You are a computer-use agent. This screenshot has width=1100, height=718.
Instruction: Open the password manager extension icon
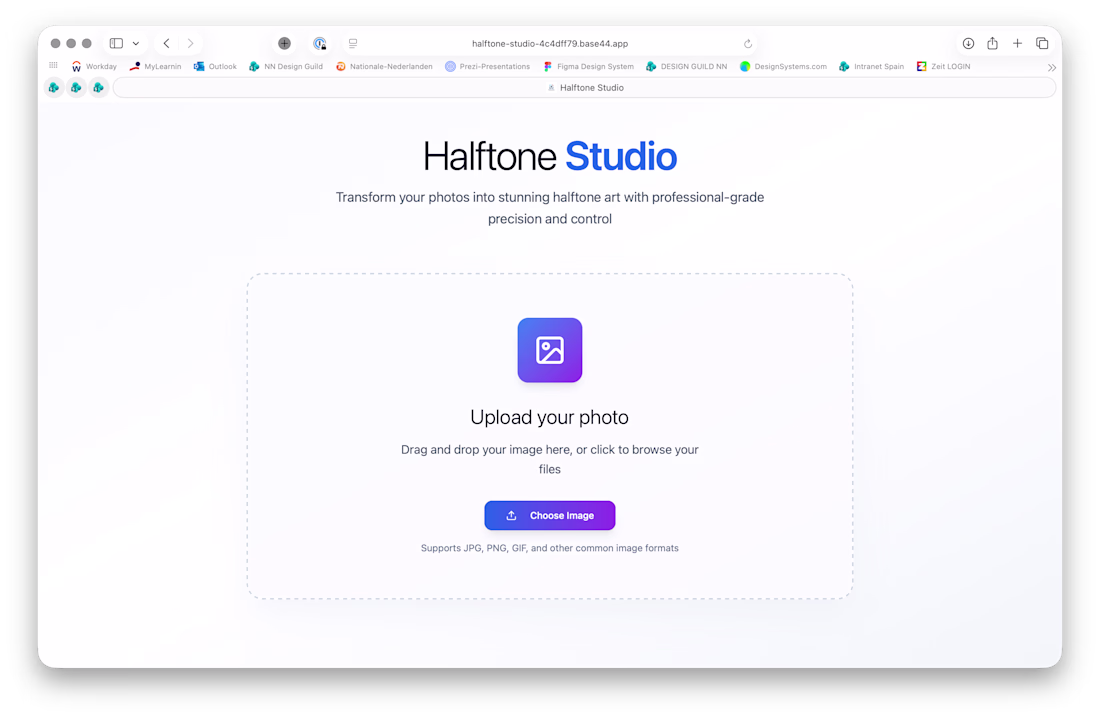320,44
